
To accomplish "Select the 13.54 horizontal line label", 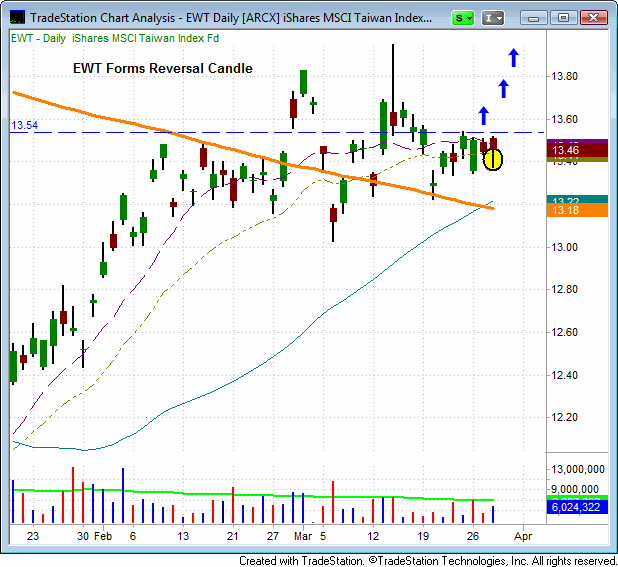I will pyautogui.click(x=24, y=125).
